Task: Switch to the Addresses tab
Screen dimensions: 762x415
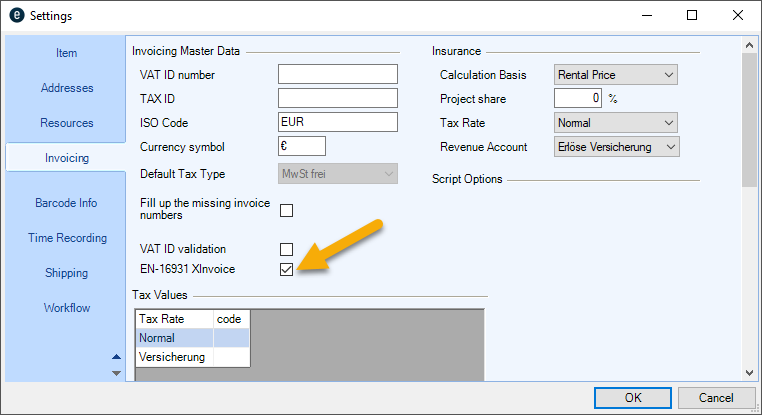Action: coord(67,88)
